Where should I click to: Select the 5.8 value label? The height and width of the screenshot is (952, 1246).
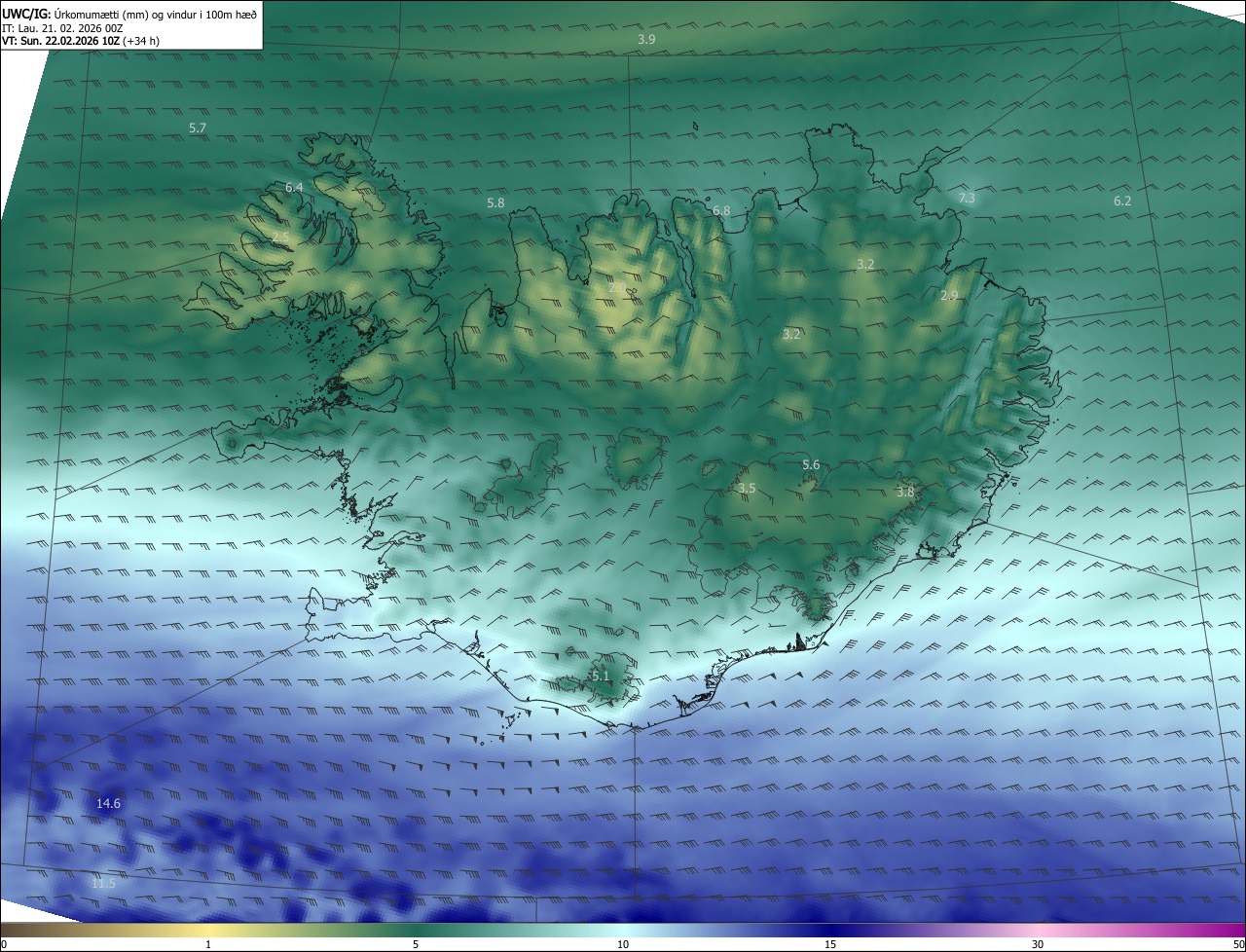pos(495,203)
